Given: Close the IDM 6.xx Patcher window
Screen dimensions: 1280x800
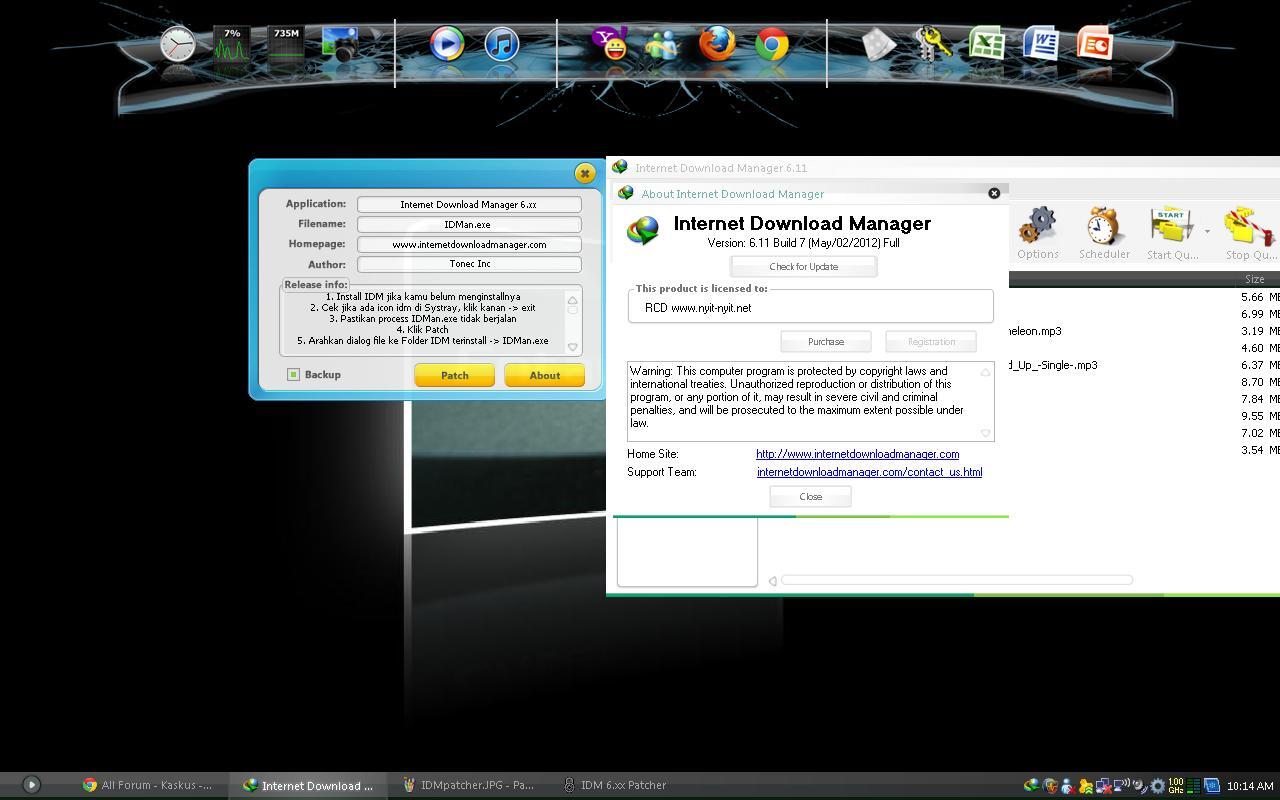Looking at the screenshot, I should pos(585,173).
